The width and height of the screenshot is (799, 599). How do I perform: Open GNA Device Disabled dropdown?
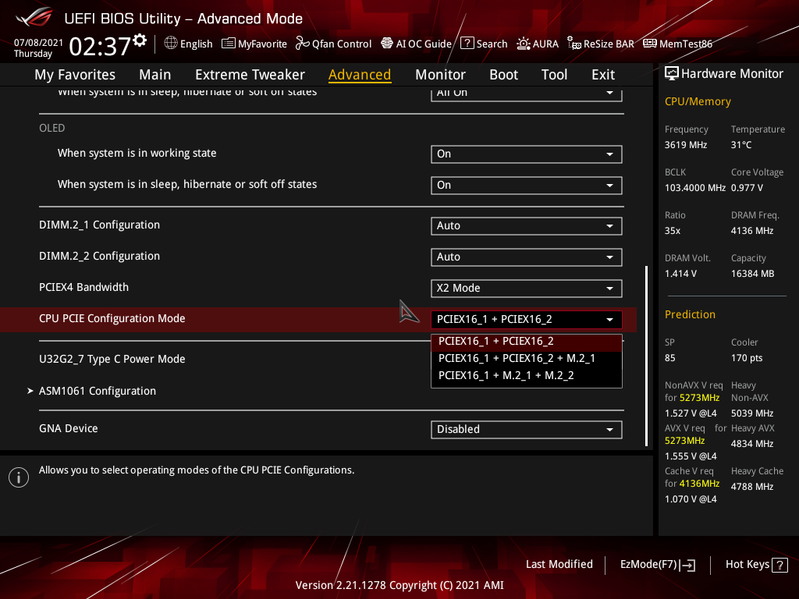pyautogui.click(x=526, y=429)
